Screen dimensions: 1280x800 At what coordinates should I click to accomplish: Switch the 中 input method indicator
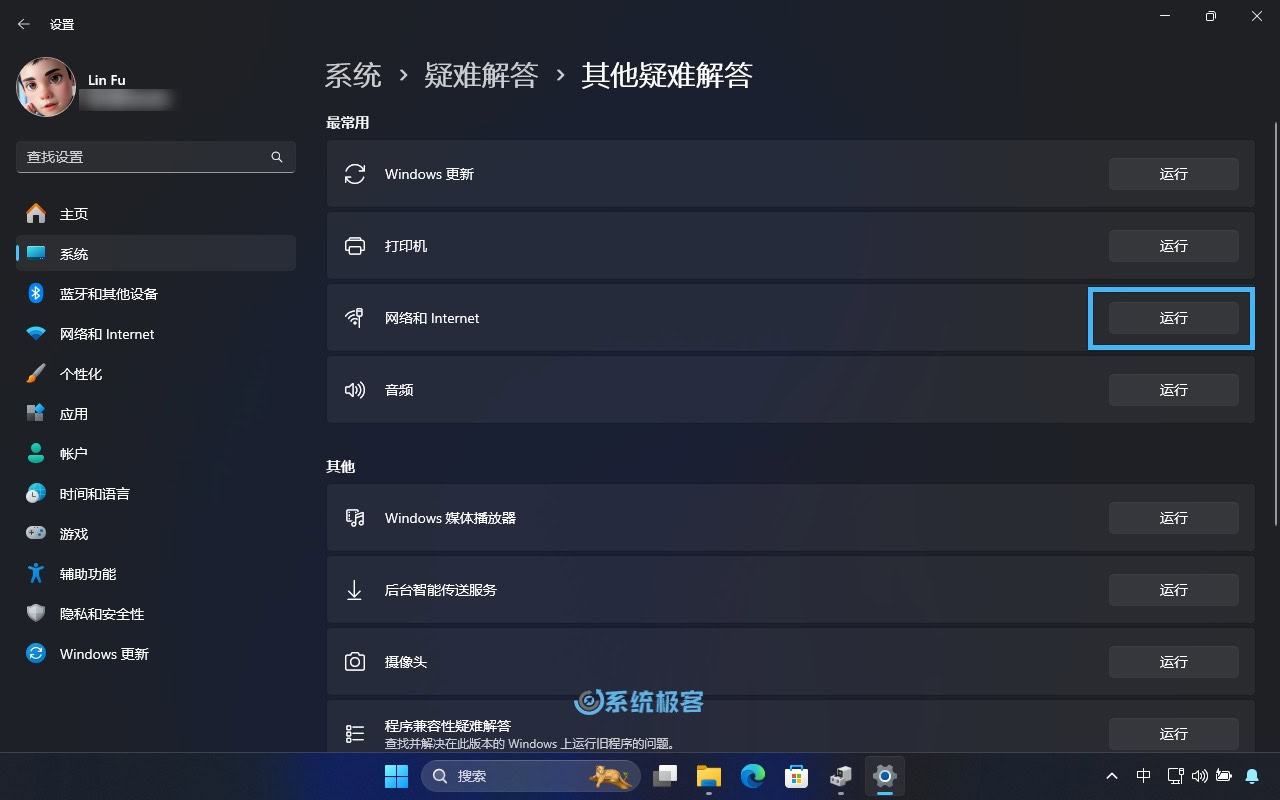click(1144, 776)
